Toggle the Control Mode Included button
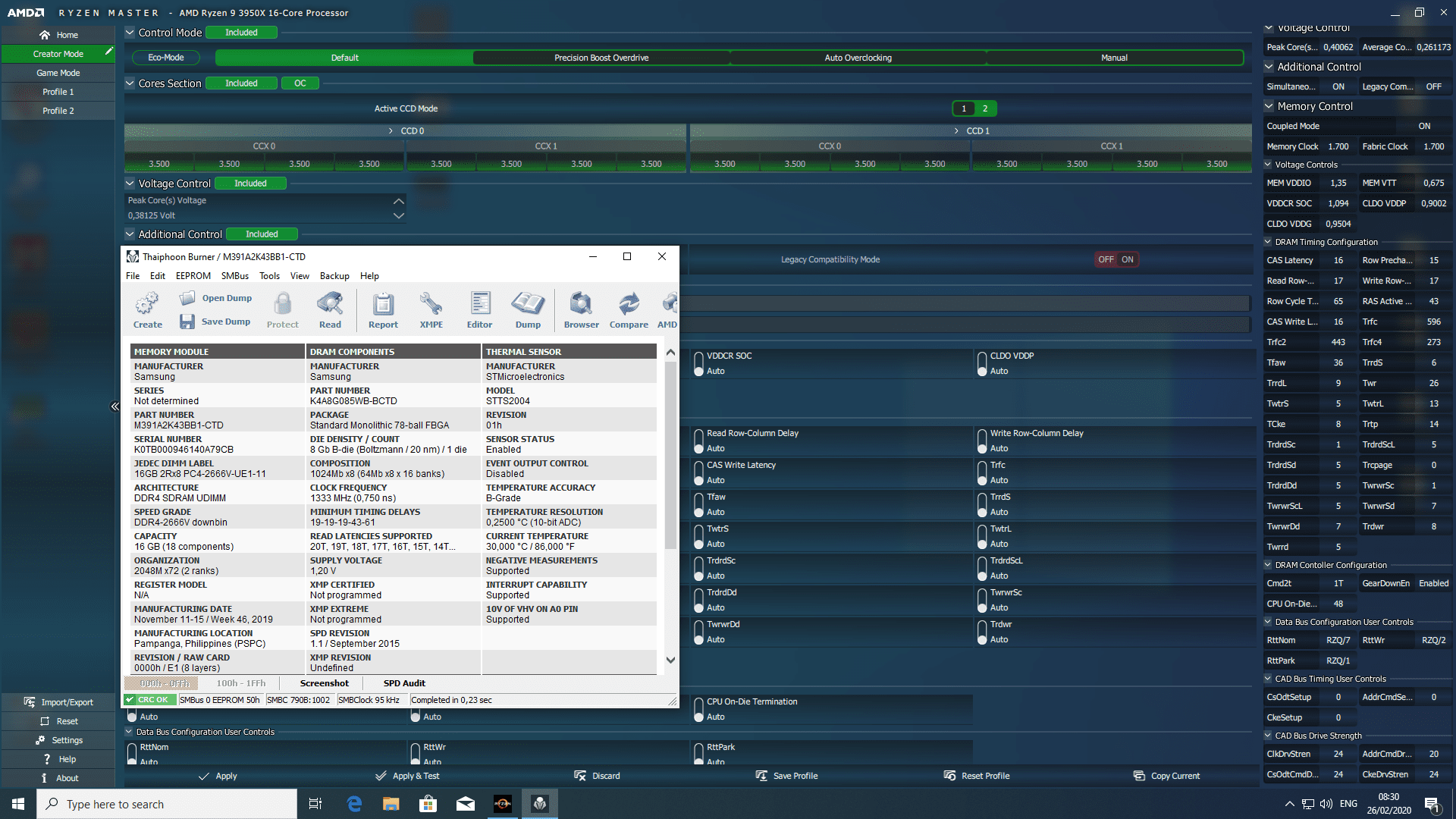This screenshot has height=819, width=1456. 241,33
